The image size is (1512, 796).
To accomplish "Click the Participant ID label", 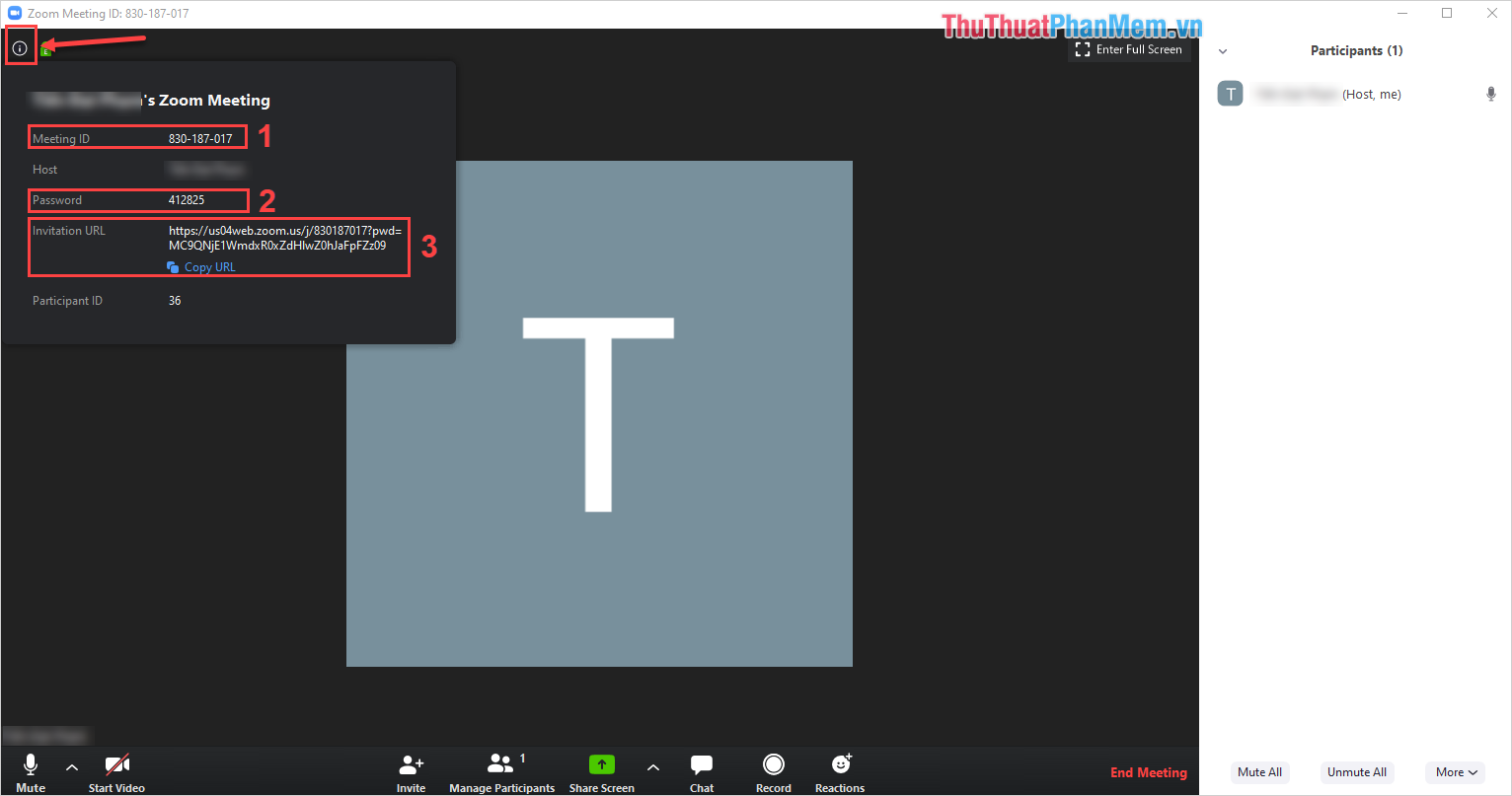I will click(x=67, y=301).
